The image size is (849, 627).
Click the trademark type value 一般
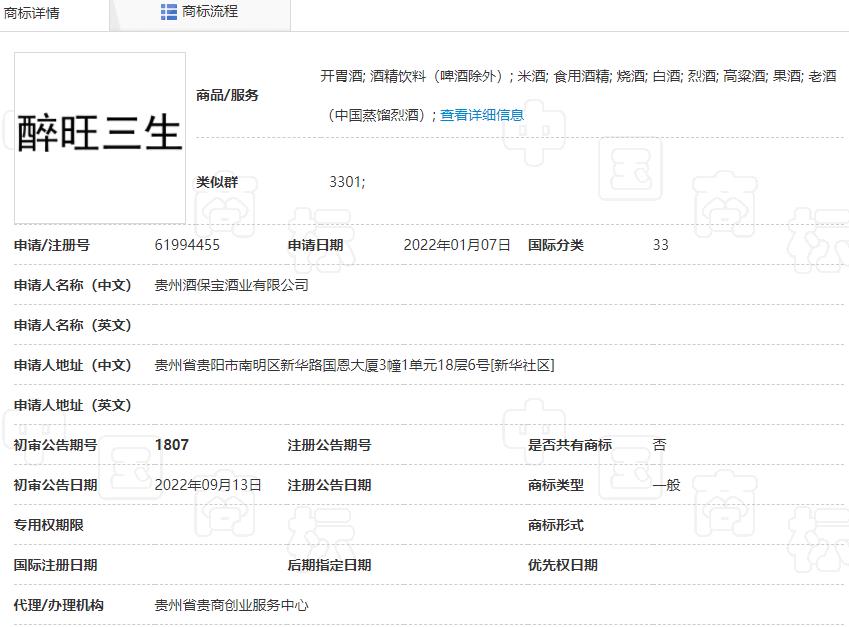(x=667, y=485)
